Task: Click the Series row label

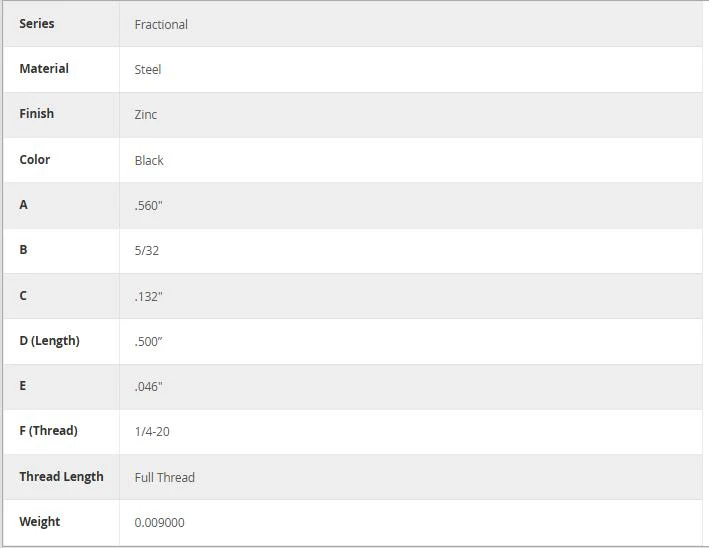Action: [x=37, y=24]
